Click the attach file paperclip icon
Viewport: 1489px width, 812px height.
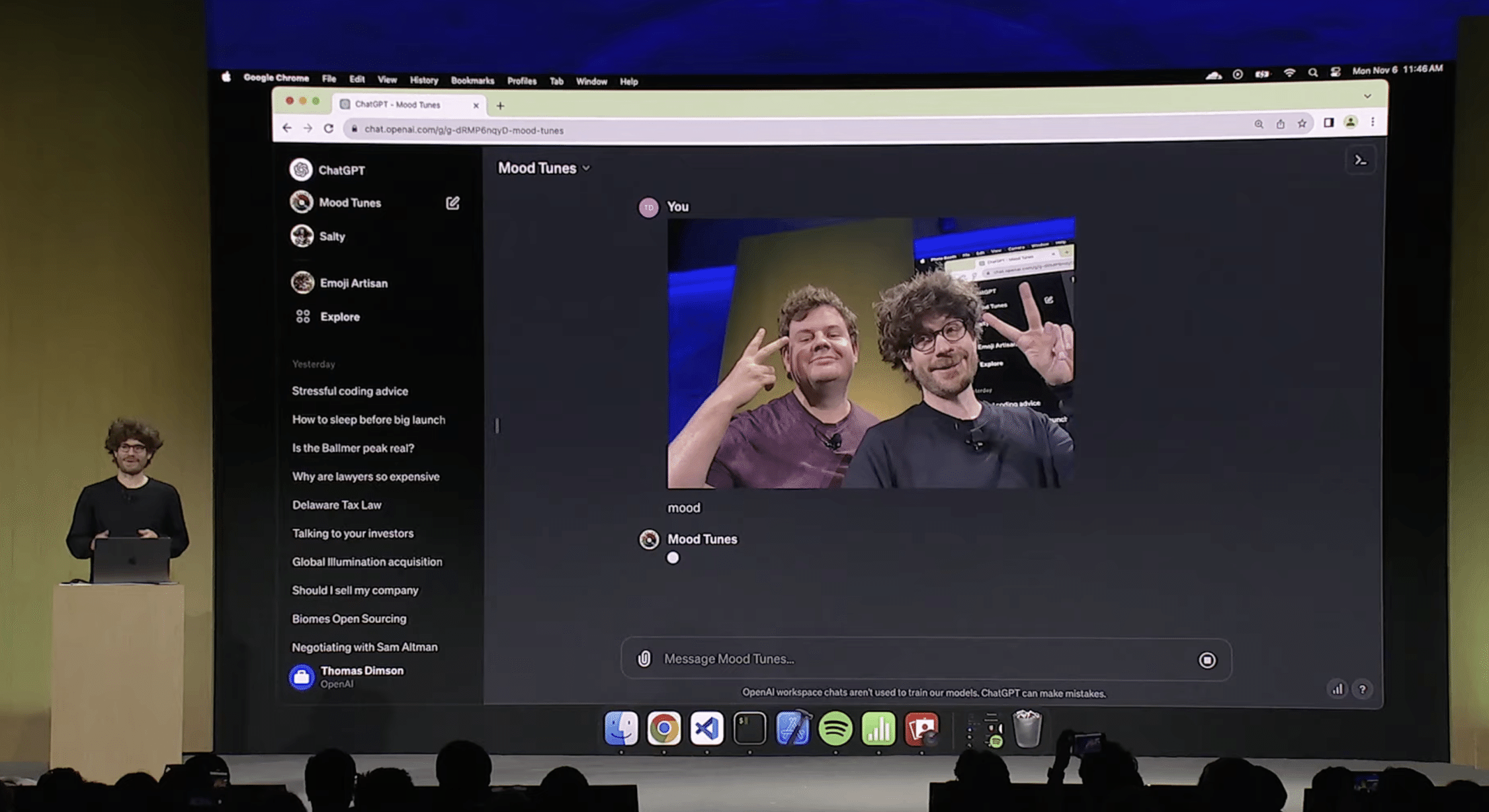tap(644, 659)
